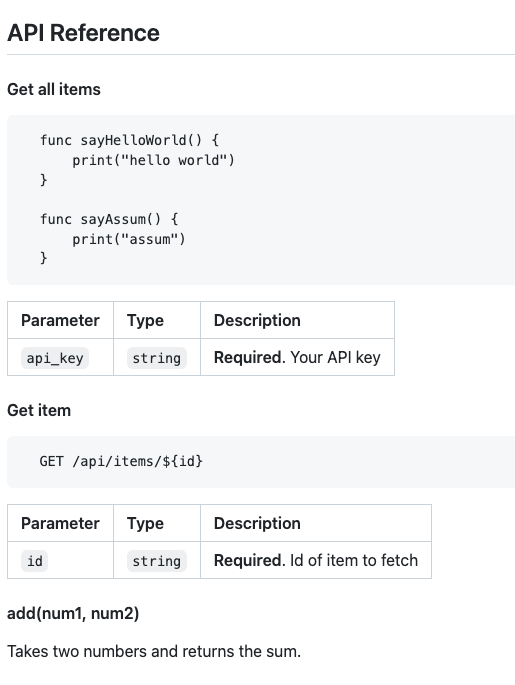The width and height of the screenshot is (515, 685).
Task: Click the Required. Your API key description
Action: coord(297,357)
